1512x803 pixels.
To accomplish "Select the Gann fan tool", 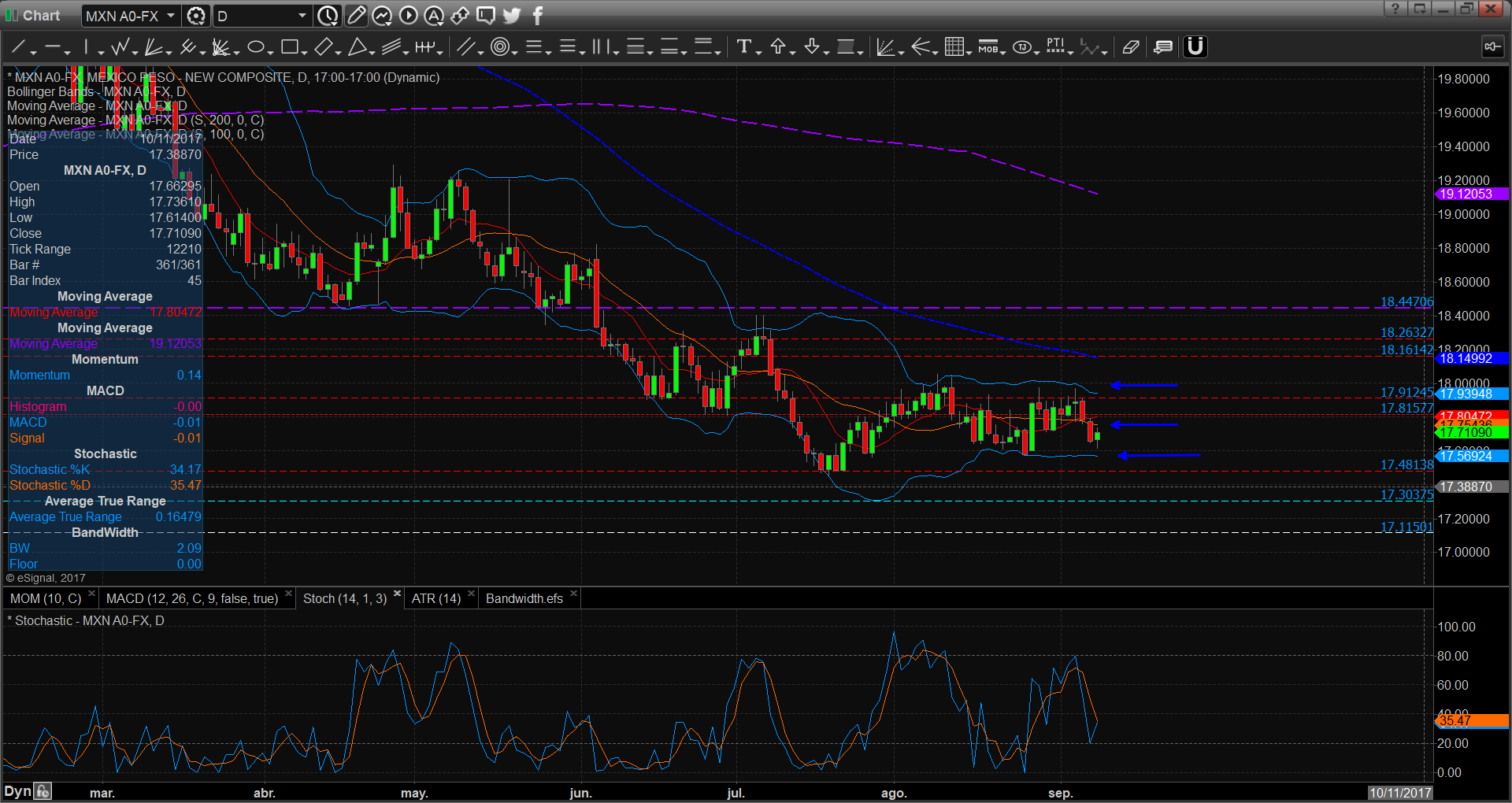I will [220, 47].
